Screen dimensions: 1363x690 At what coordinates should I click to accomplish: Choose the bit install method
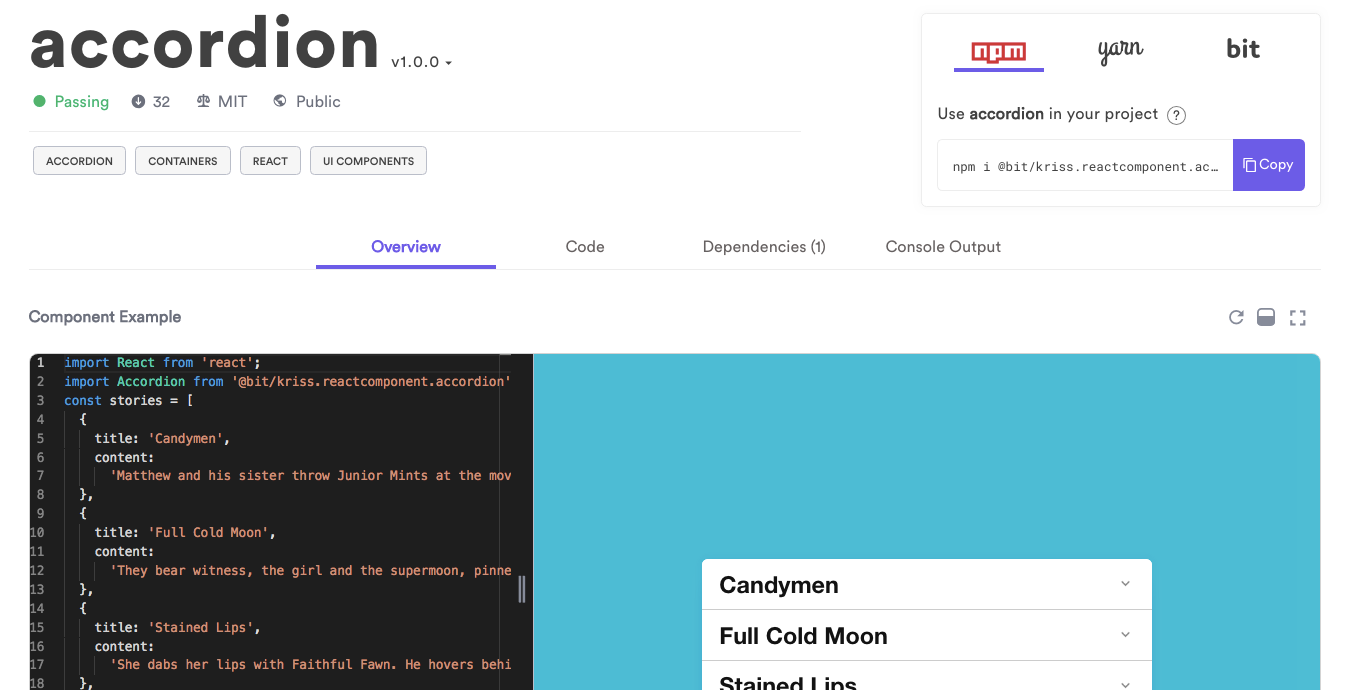point(1243,48)
